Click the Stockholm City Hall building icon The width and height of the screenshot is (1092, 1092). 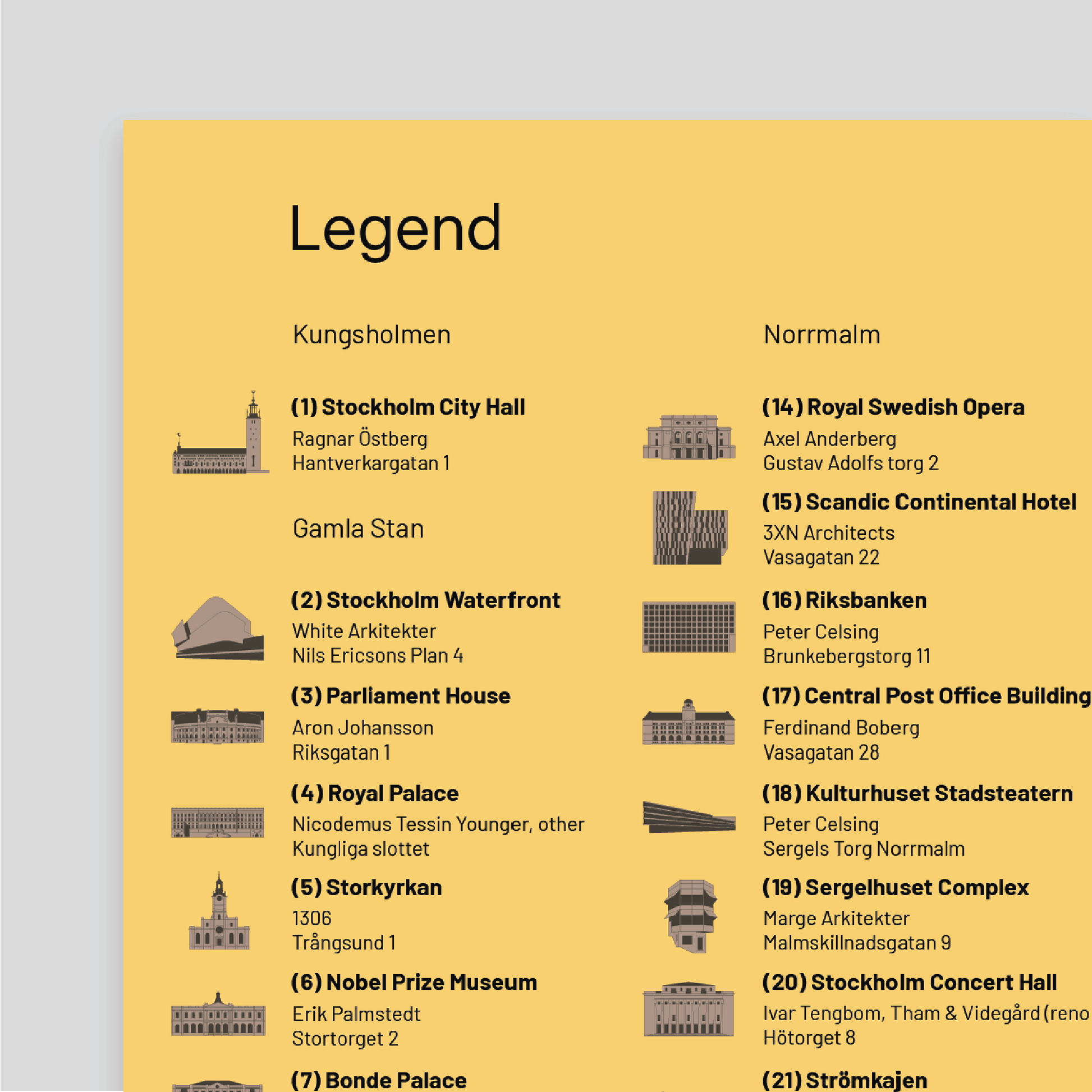pos(221,434)
